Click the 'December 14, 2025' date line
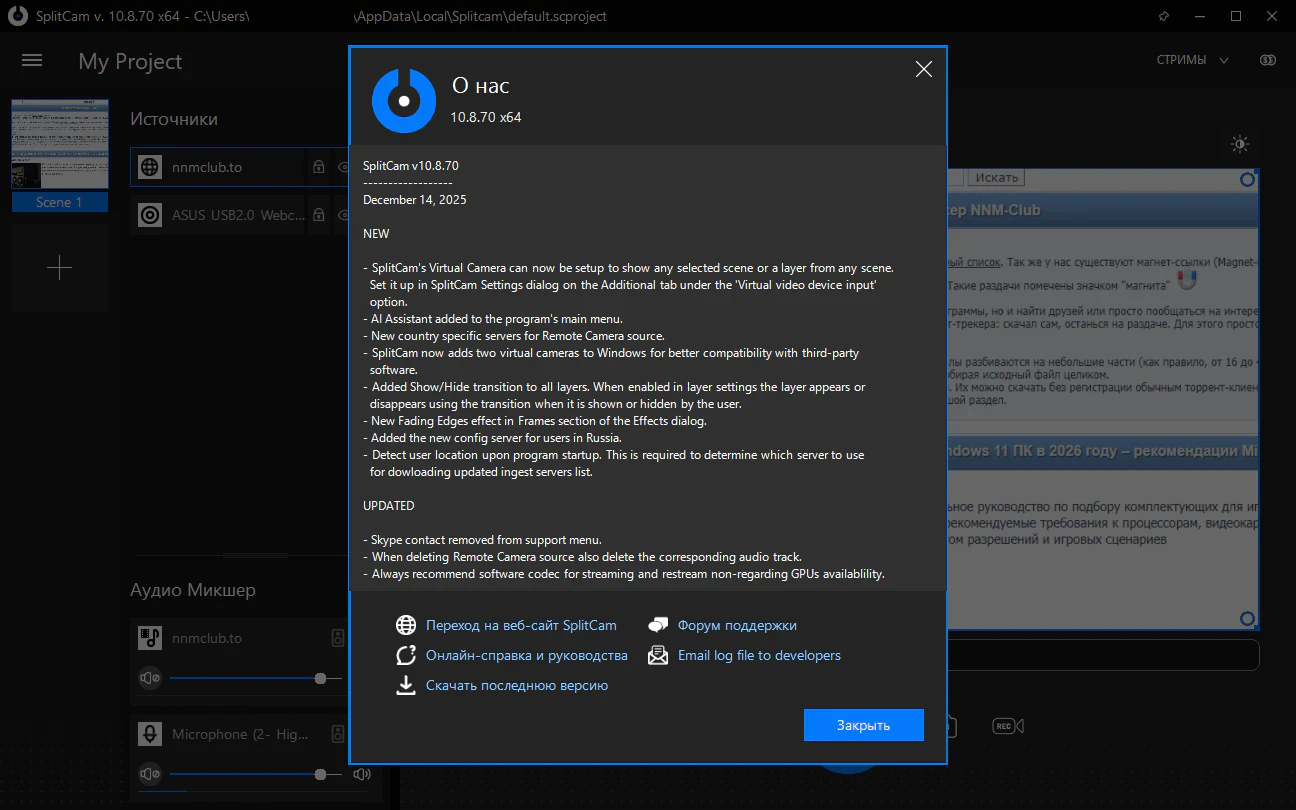This screenshot has width=1296, height=810. pos(415,200)
